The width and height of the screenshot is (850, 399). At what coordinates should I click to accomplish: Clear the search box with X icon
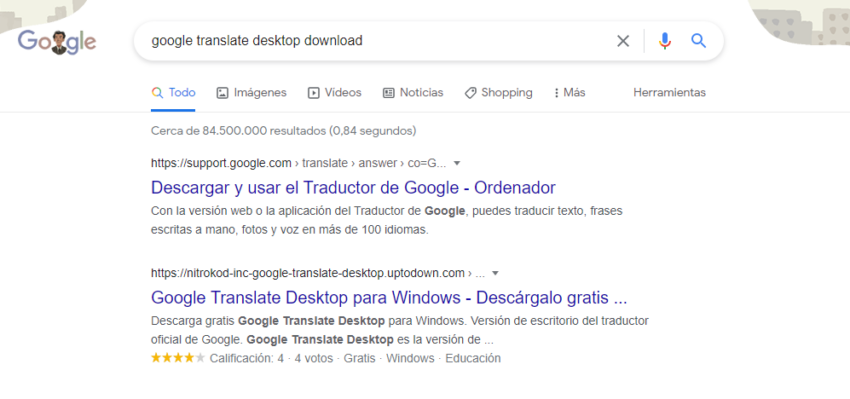[623, 41]
